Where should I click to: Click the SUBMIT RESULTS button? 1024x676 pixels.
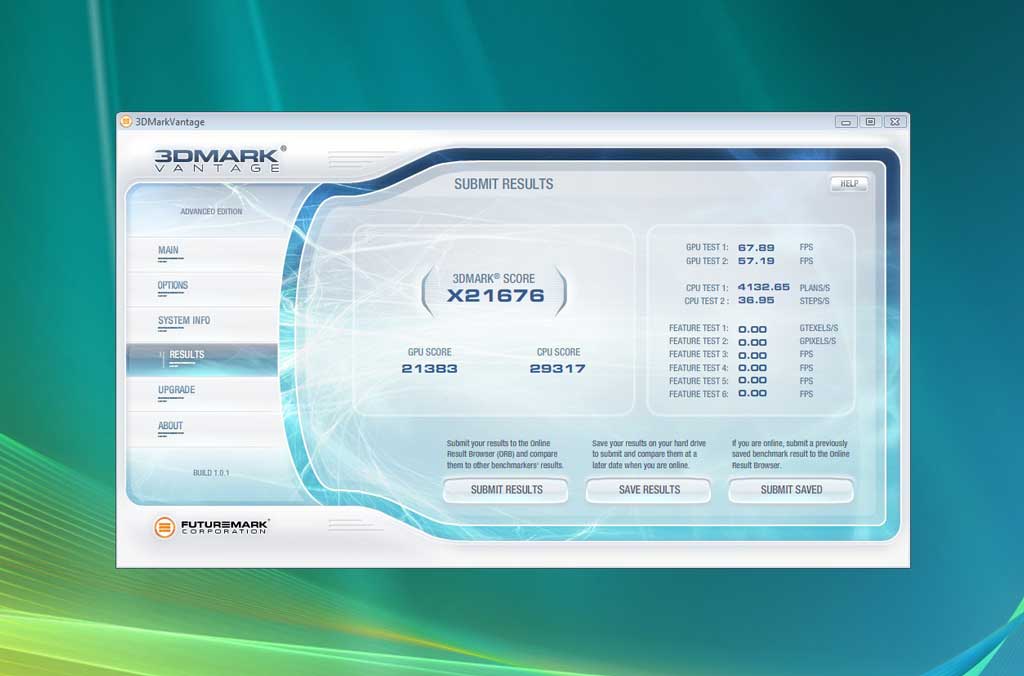pyautogui.click(x=506, y=490)
